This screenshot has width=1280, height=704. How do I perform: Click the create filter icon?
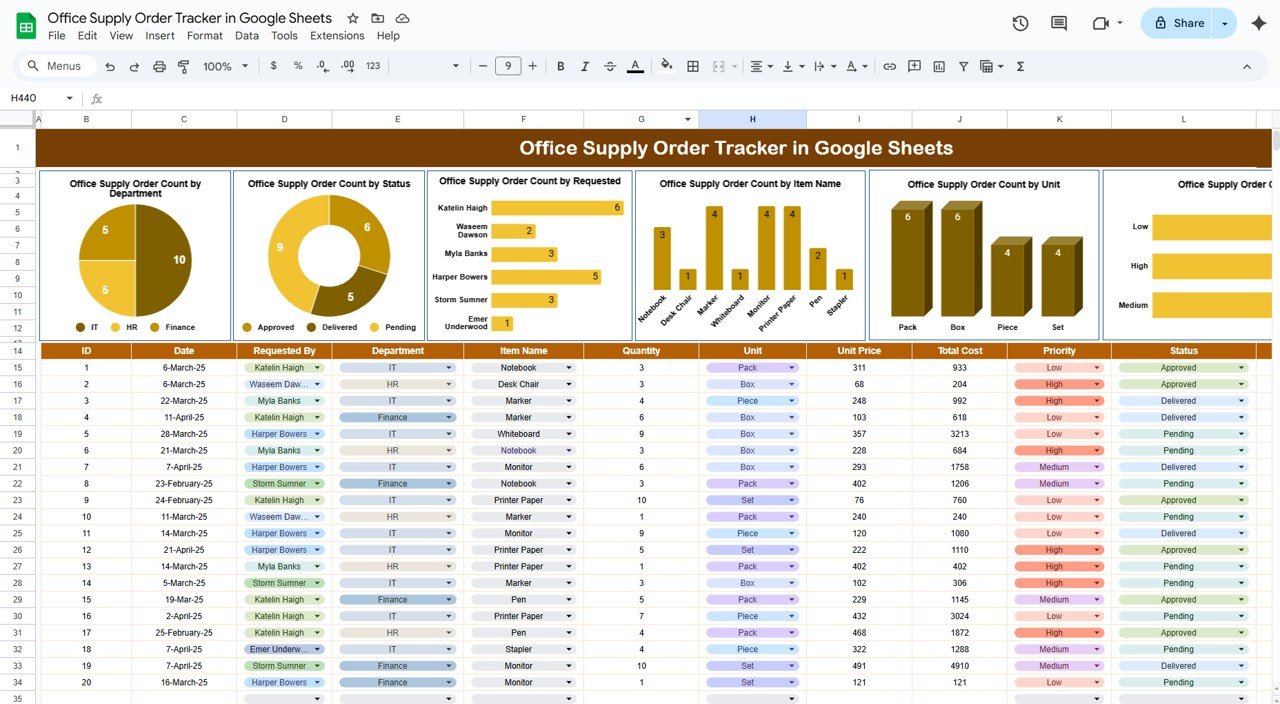point(964,66)
